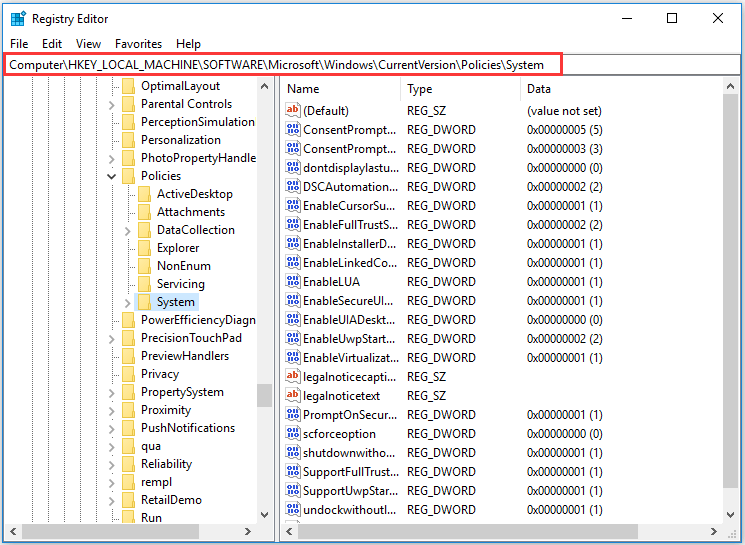Click the DWORD icon beside EnableFullTrustS...
745x545 pixels.
(x=293, y=224)
